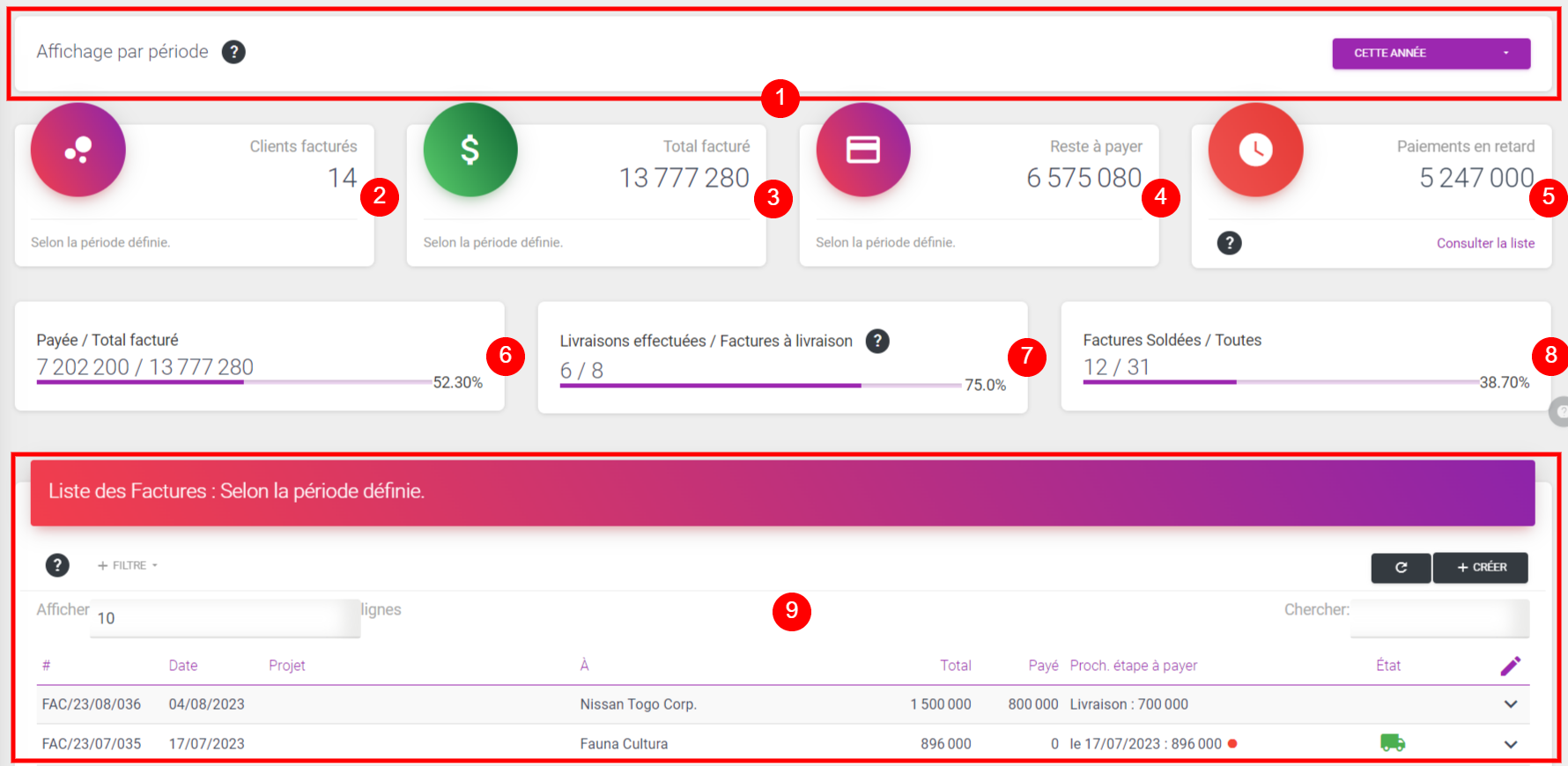Expand the FAC/23/07/035 row chevron
The image size is (1568, 766).
(1511, 744)
